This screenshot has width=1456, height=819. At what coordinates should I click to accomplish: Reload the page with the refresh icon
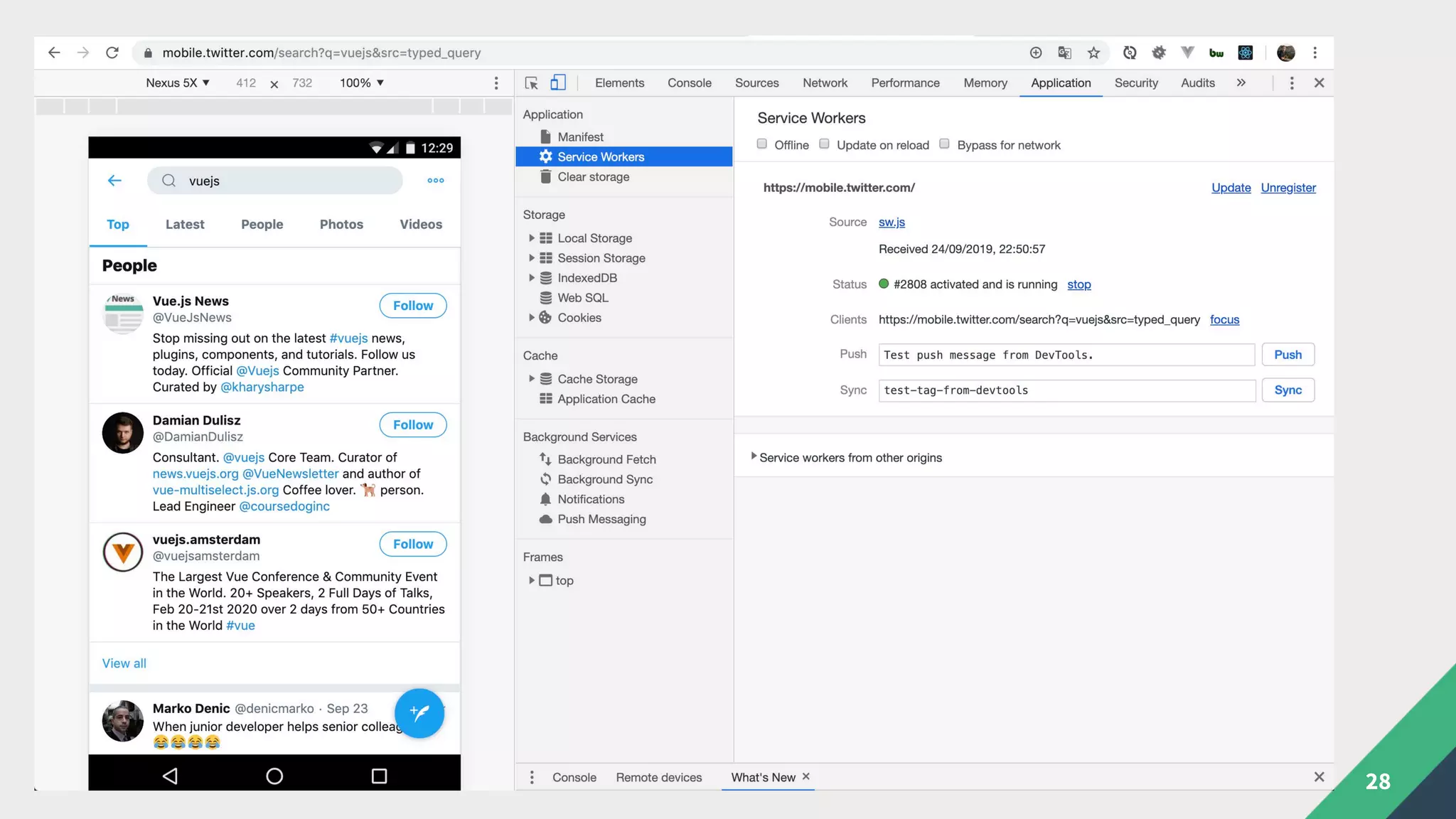[112, 53]
